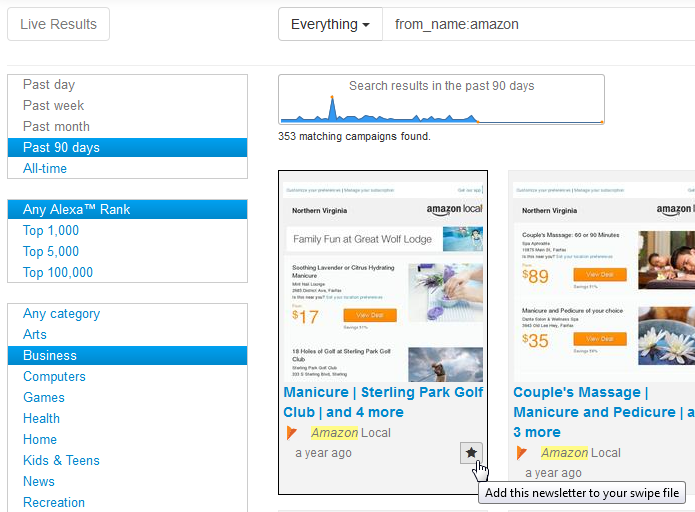Open the Everything dropdown
The image size is (695, 512).
[330, 24]
